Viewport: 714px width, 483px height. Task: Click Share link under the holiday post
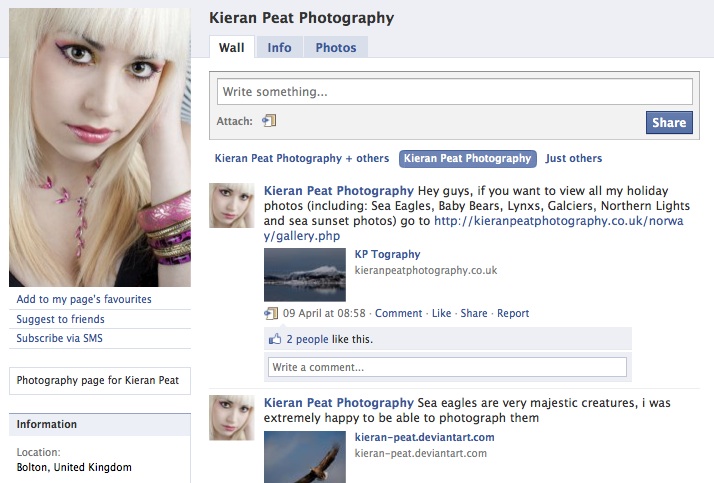(474, 313)
